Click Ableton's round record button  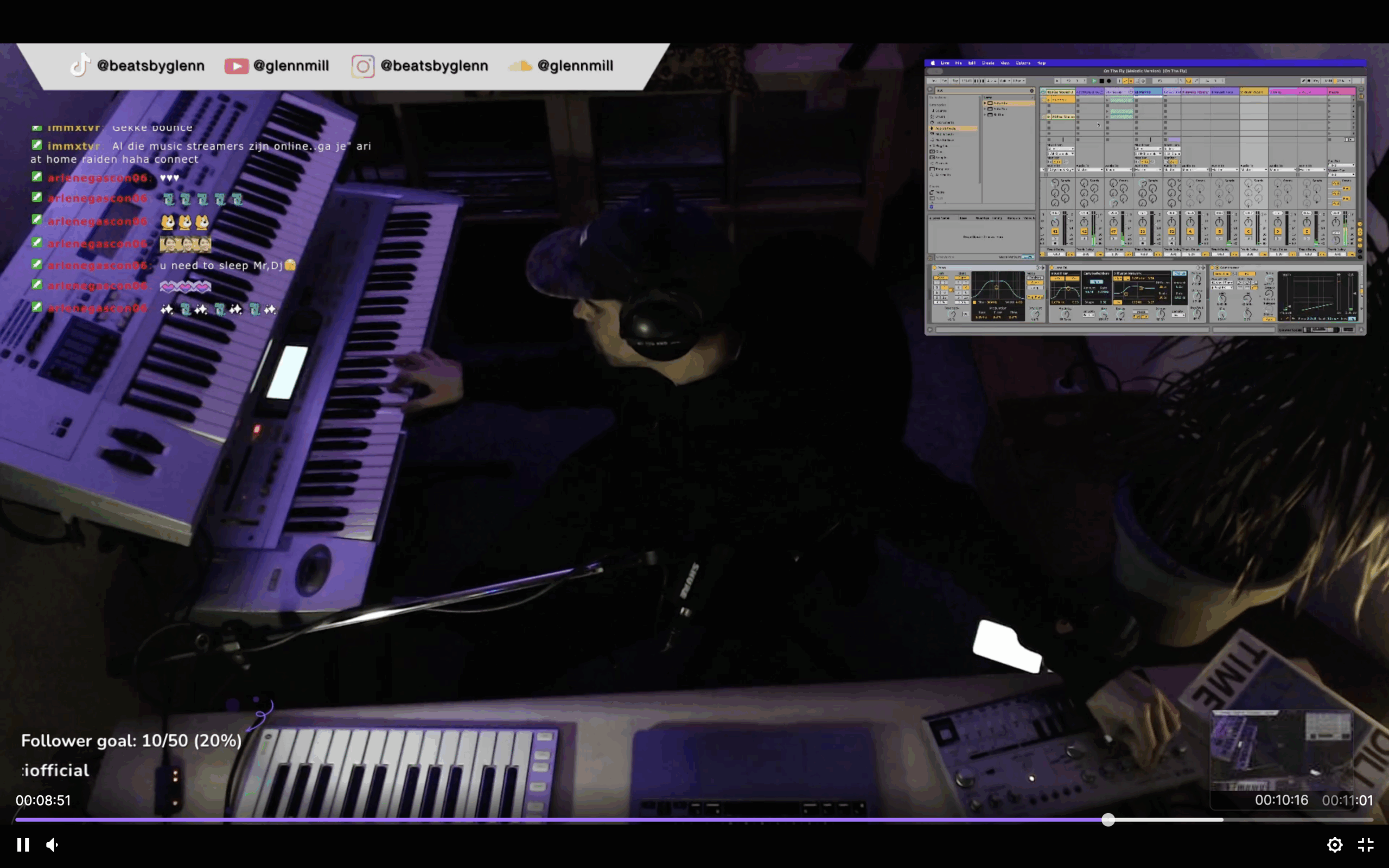click(1109, 81)
